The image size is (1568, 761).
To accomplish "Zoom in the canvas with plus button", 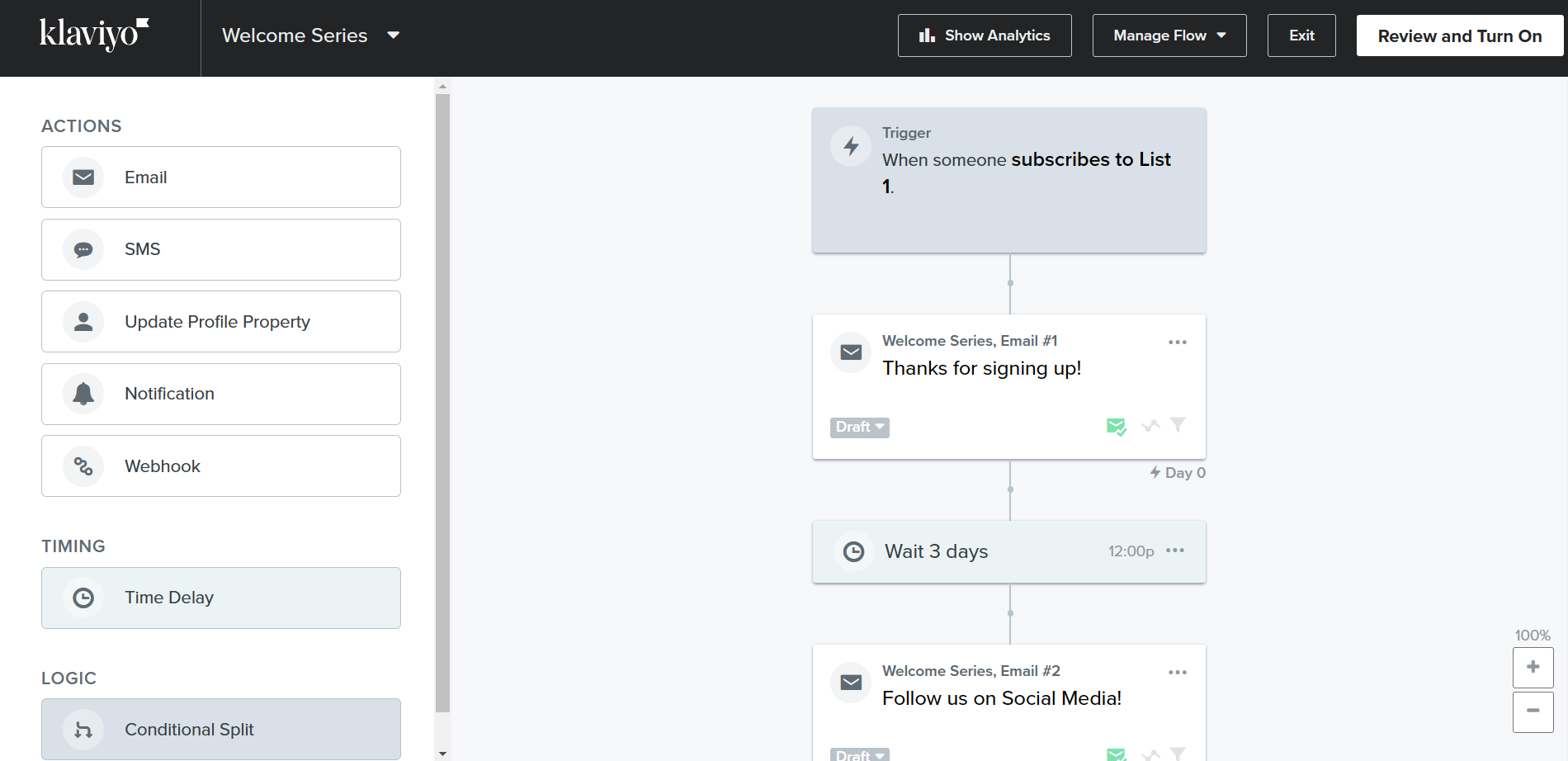I will click(1533, 668).
